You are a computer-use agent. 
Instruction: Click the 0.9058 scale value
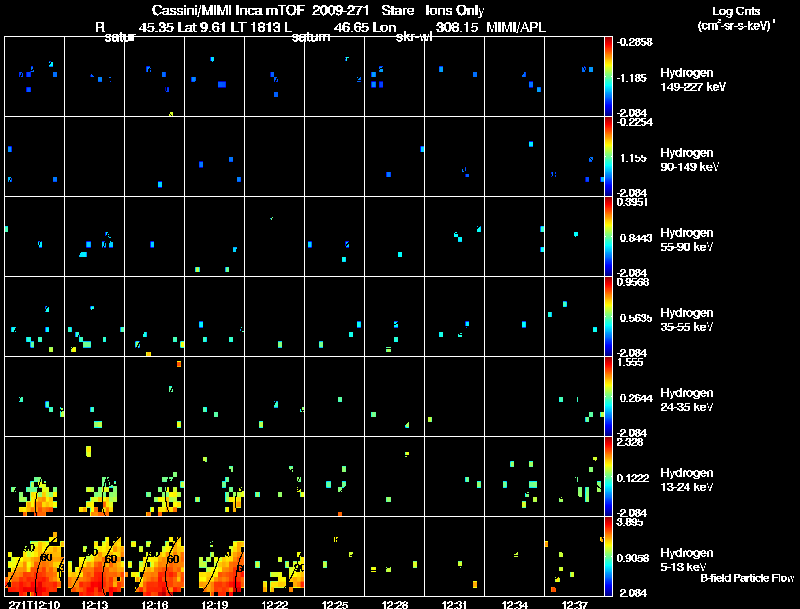point(633,558)
